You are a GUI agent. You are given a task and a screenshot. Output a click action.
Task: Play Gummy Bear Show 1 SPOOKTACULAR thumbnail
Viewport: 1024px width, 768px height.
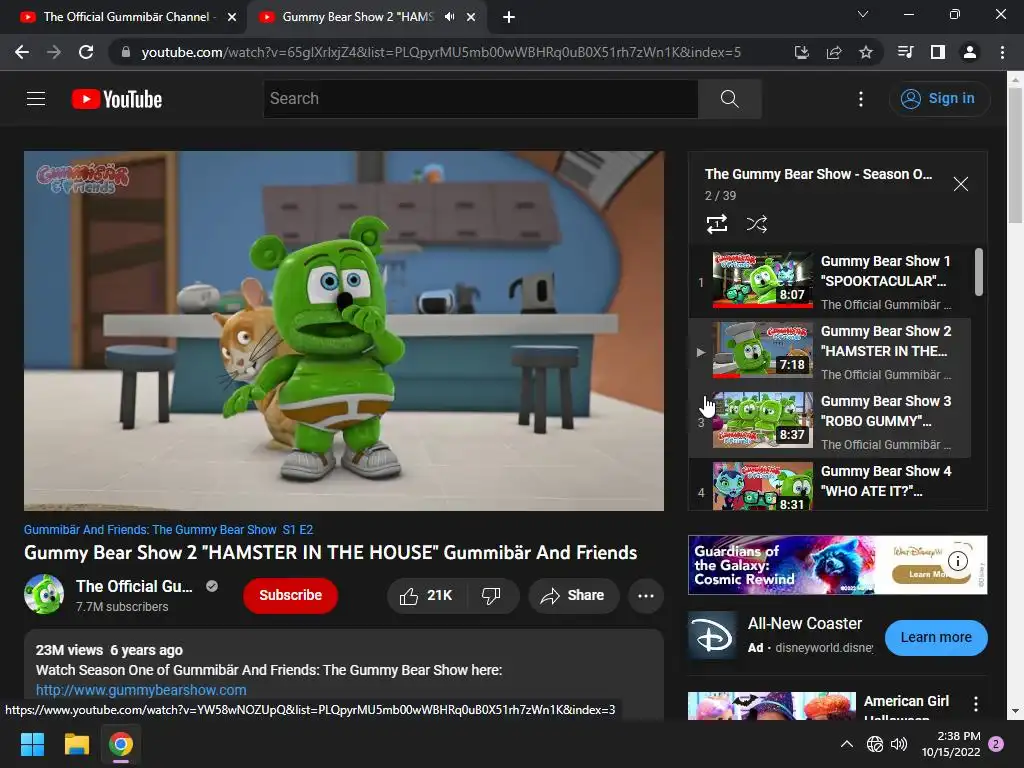tap(763, 280)
